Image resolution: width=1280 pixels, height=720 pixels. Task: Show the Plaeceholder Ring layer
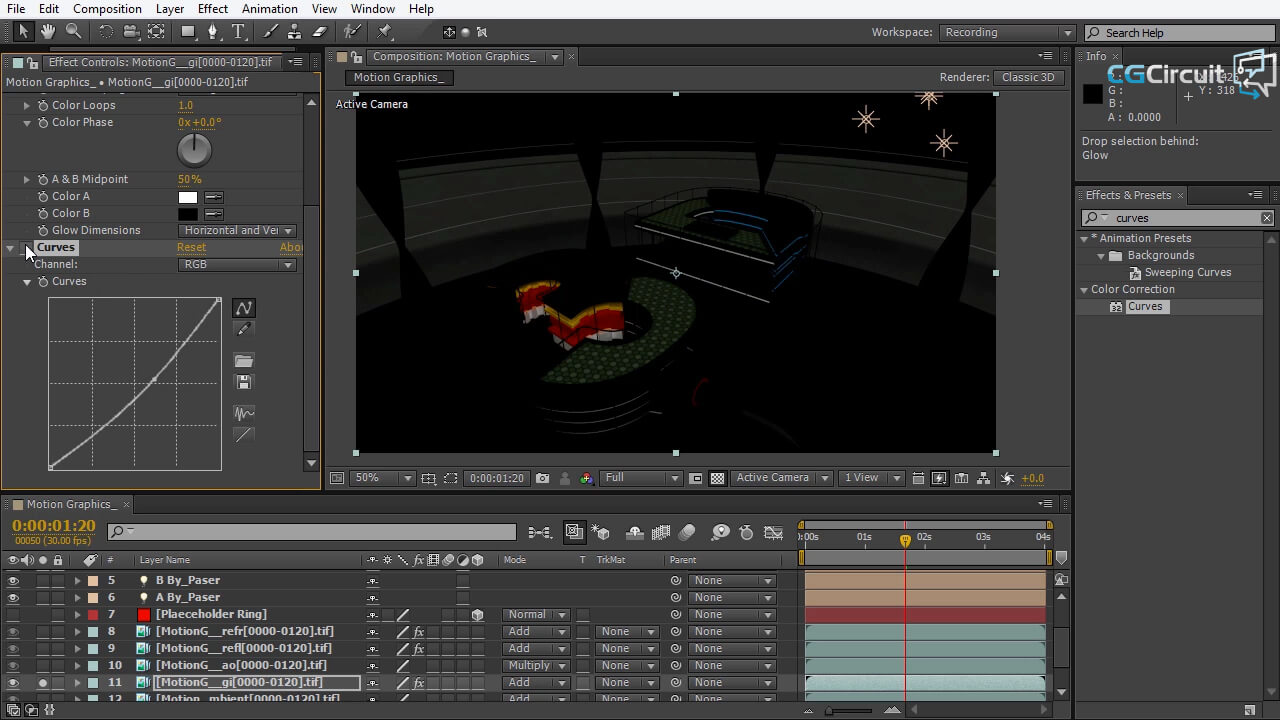click(x=13, y=614)
